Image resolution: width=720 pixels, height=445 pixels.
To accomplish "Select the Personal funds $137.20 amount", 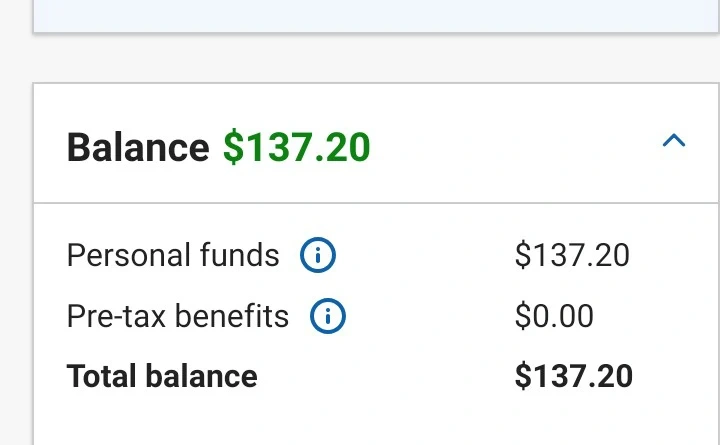I will pos(572,256).
